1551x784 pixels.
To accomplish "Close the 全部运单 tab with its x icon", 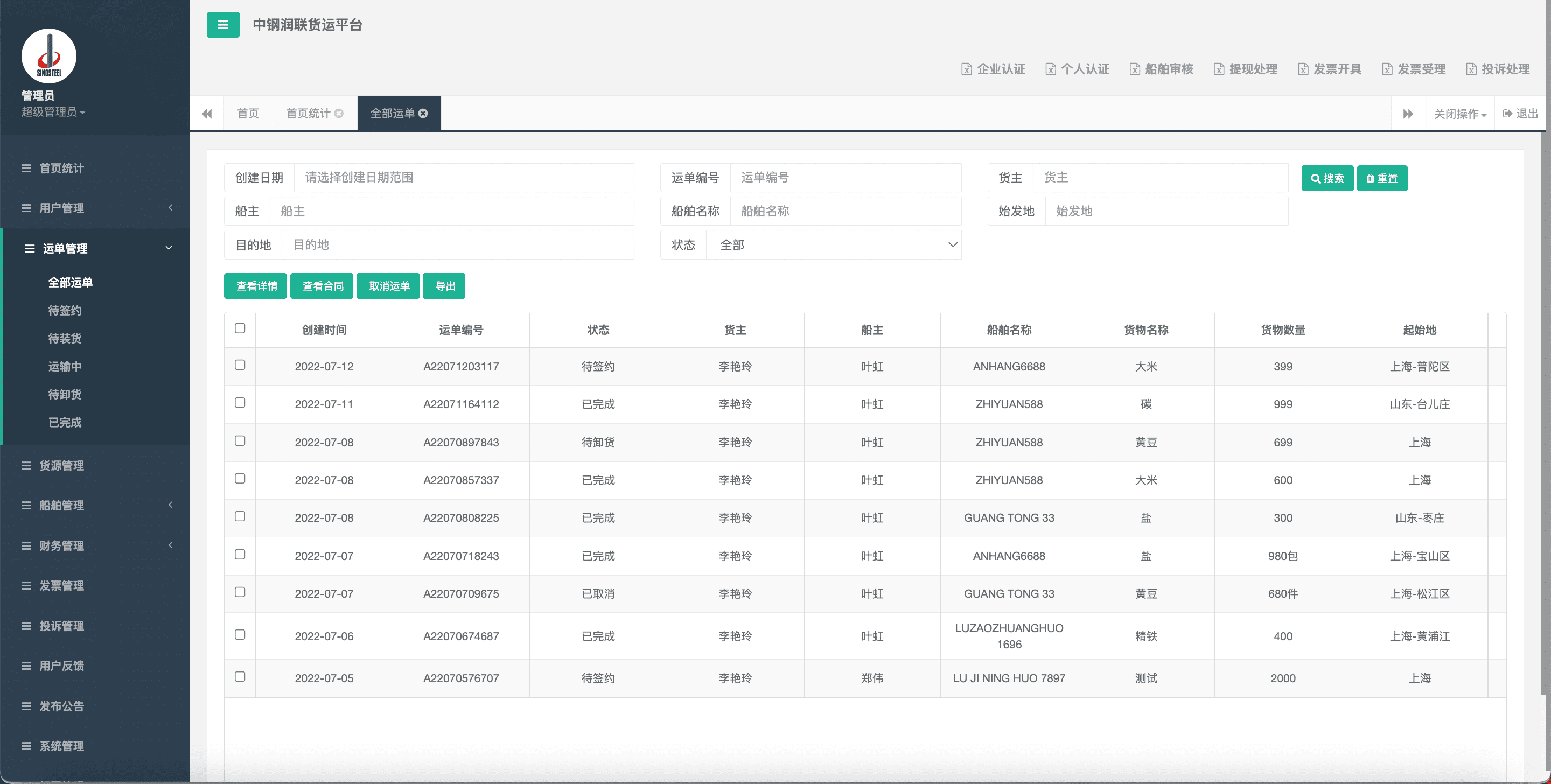I will 423,113.
